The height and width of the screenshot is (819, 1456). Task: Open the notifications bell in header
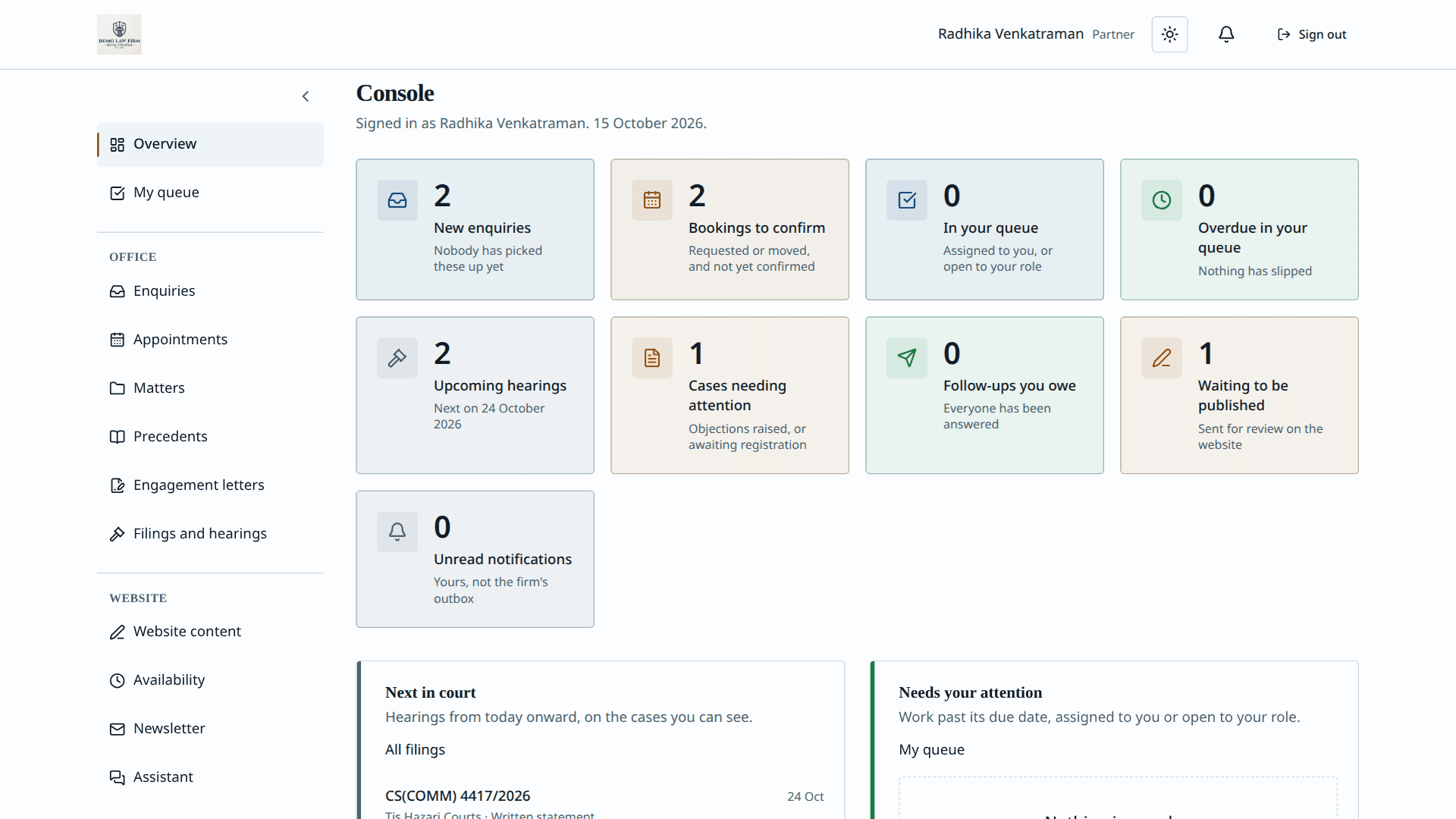click(x=1226, y=34)
